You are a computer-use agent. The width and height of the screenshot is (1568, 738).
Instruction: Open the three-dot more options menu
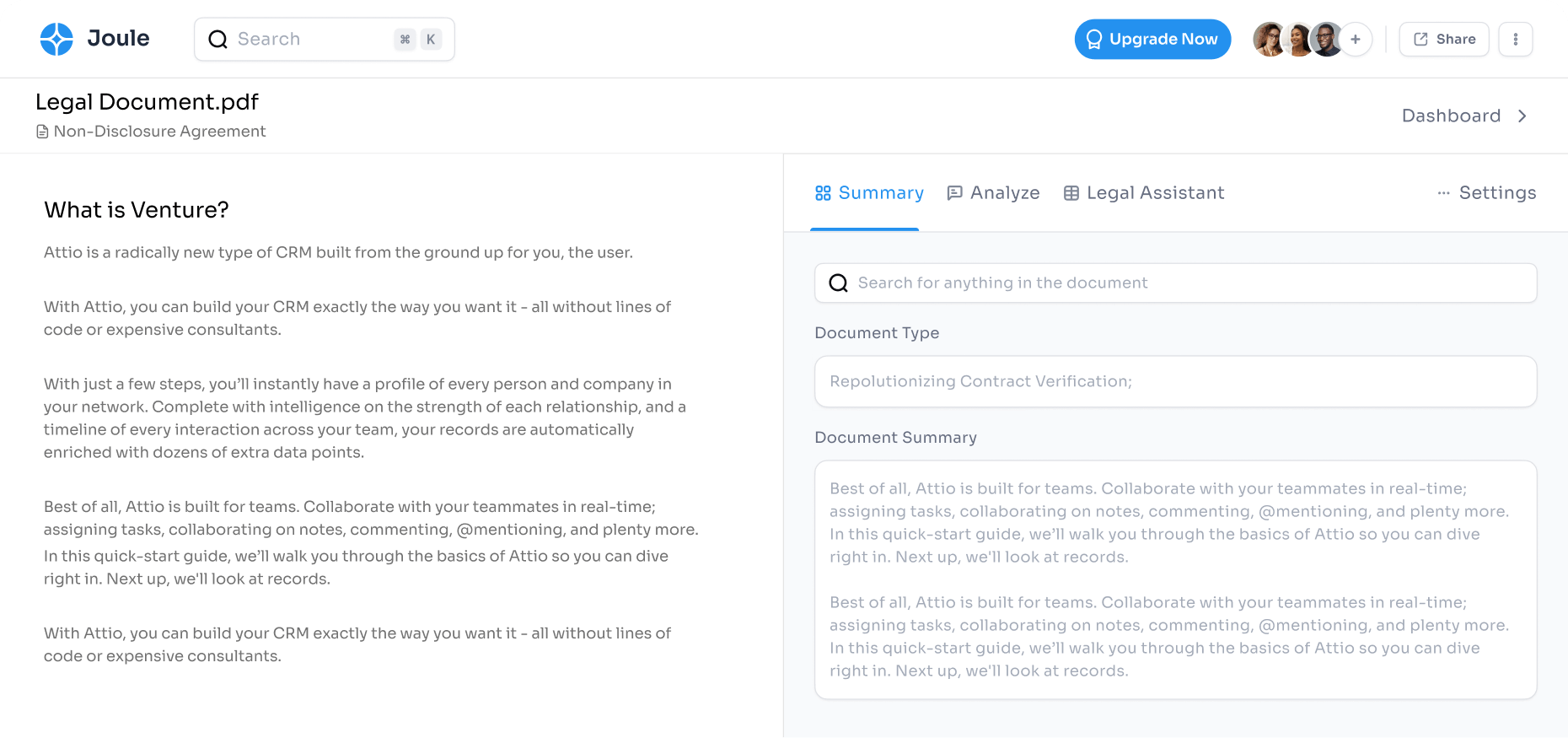(1515, 40)
